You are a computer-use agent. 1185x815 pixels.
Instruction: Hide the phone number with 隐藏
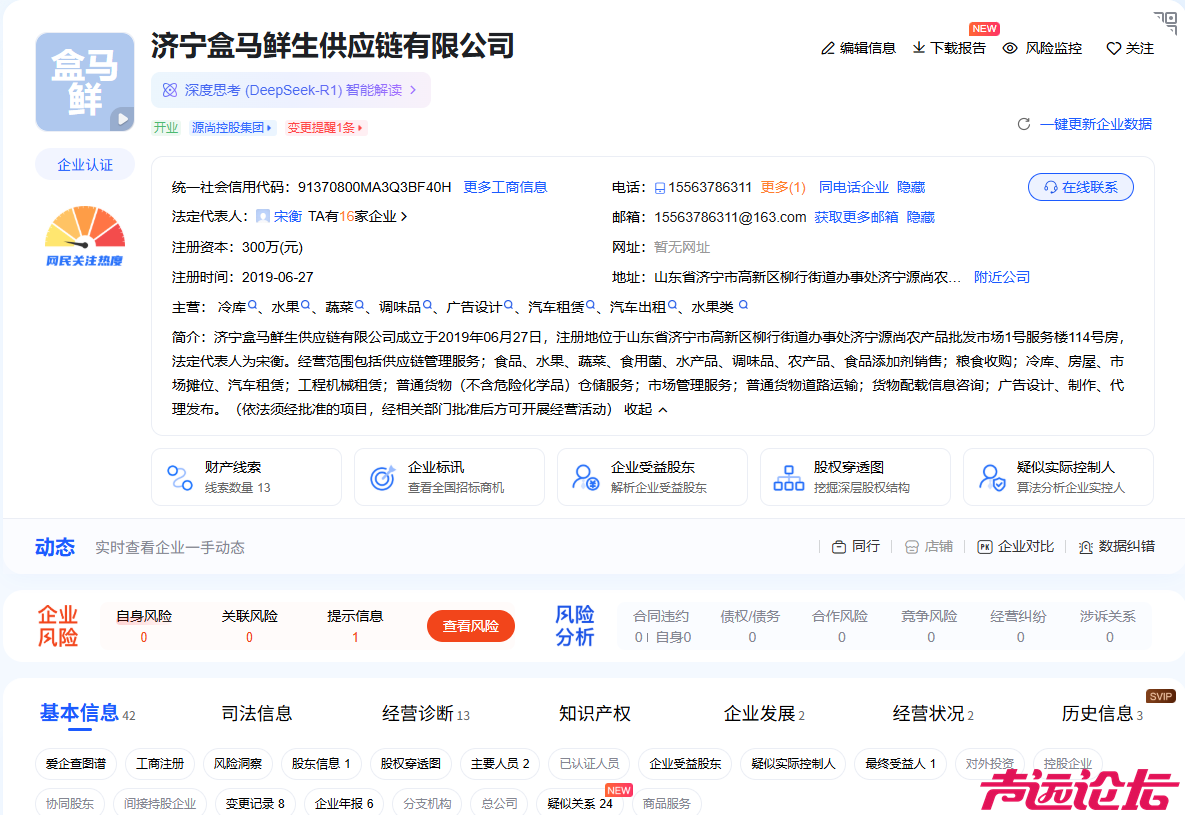click(x=911, y=187)
